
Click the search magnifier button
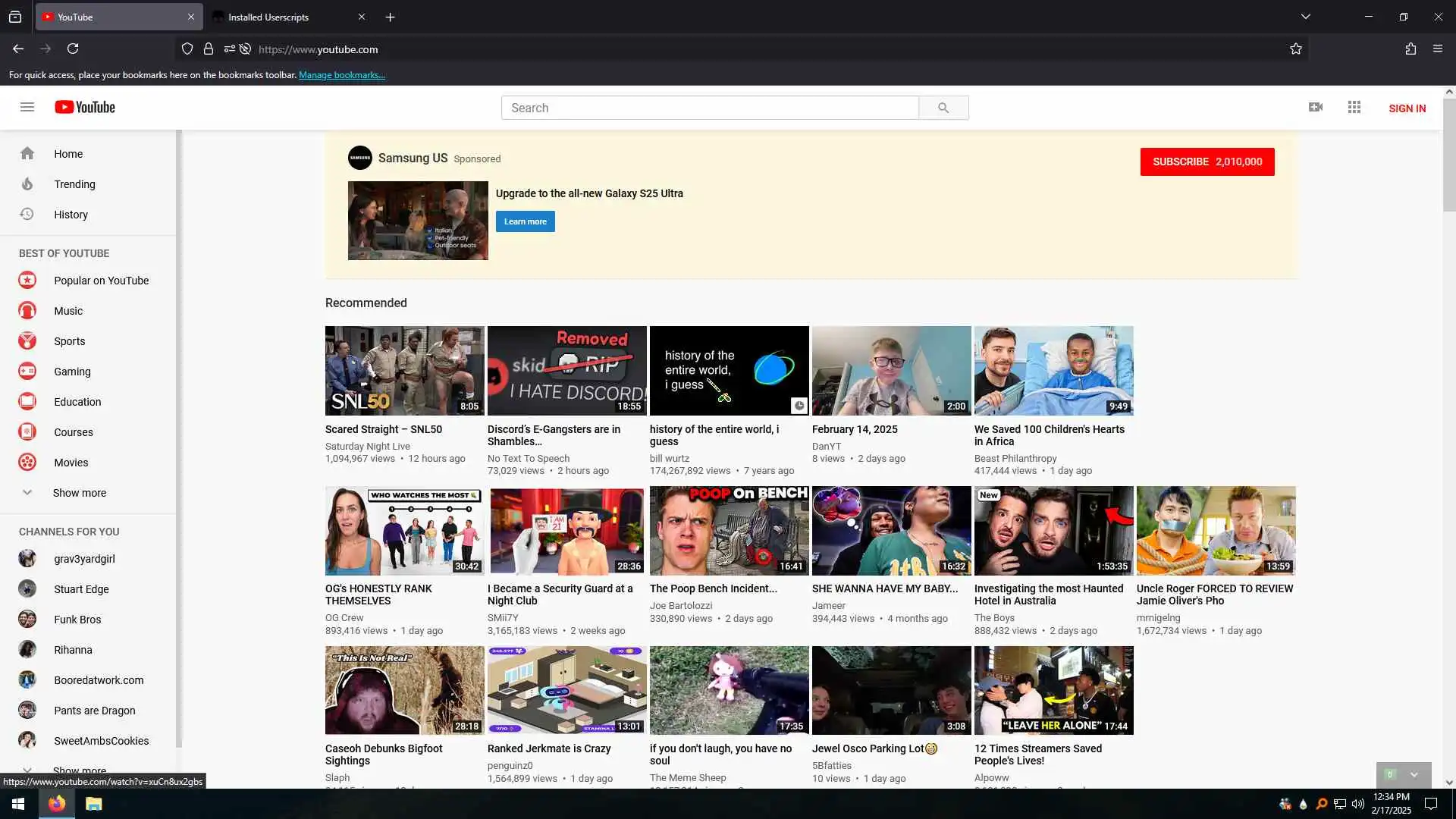tap(943, 108)
